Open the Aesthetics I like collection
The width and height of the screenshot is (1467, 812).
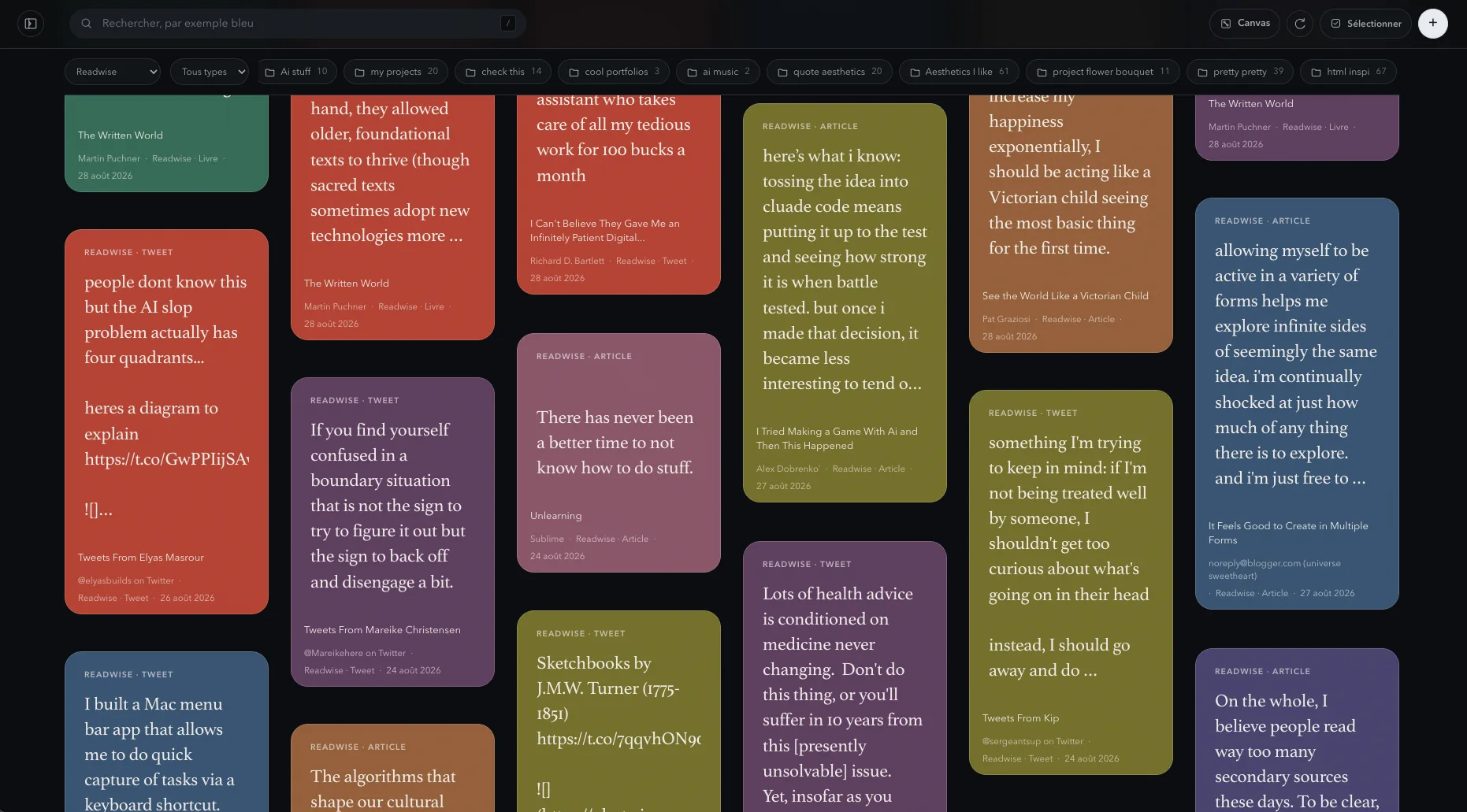tap(959, 72)
